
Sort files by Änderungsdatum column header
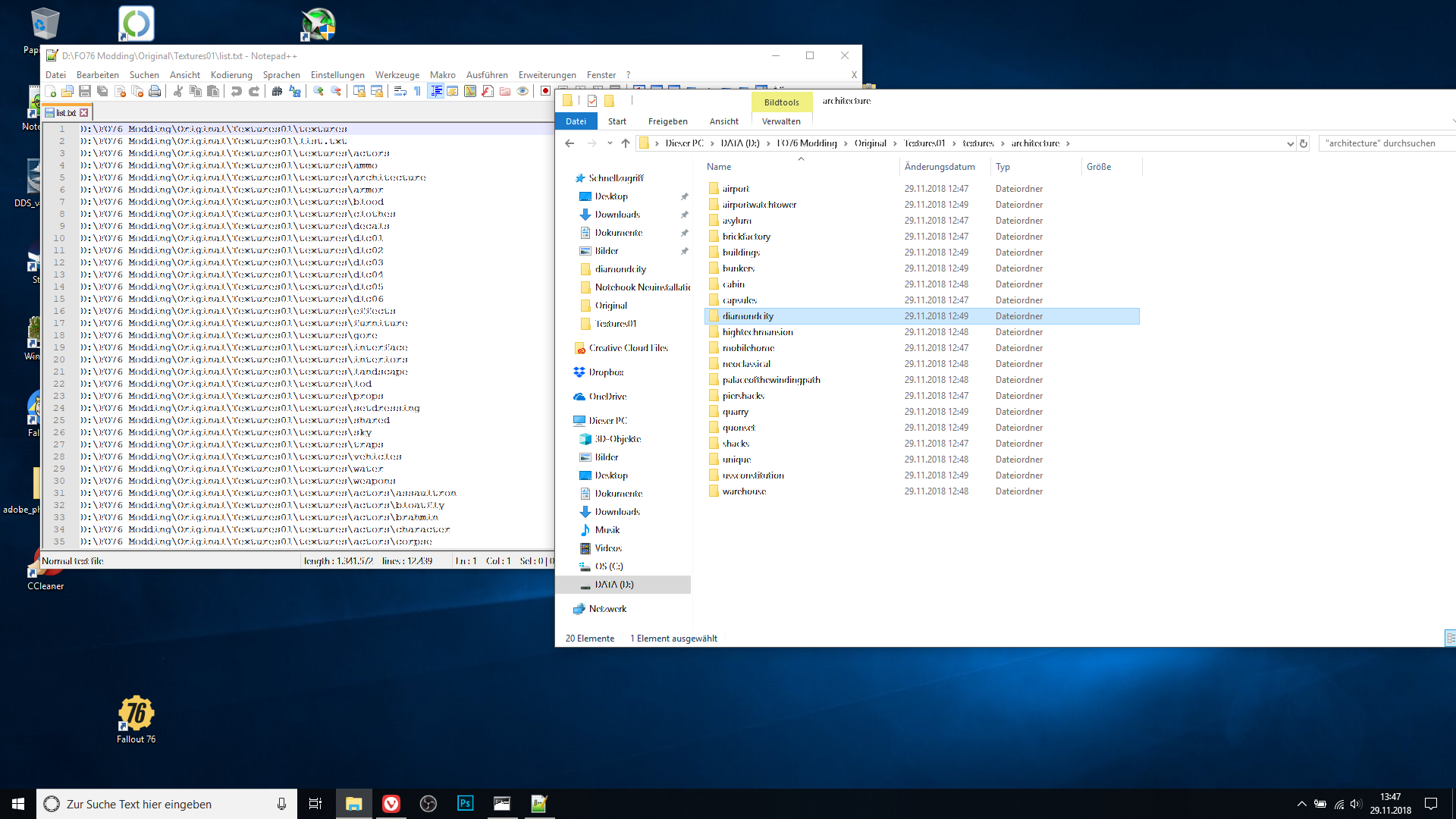pos(940,167)
